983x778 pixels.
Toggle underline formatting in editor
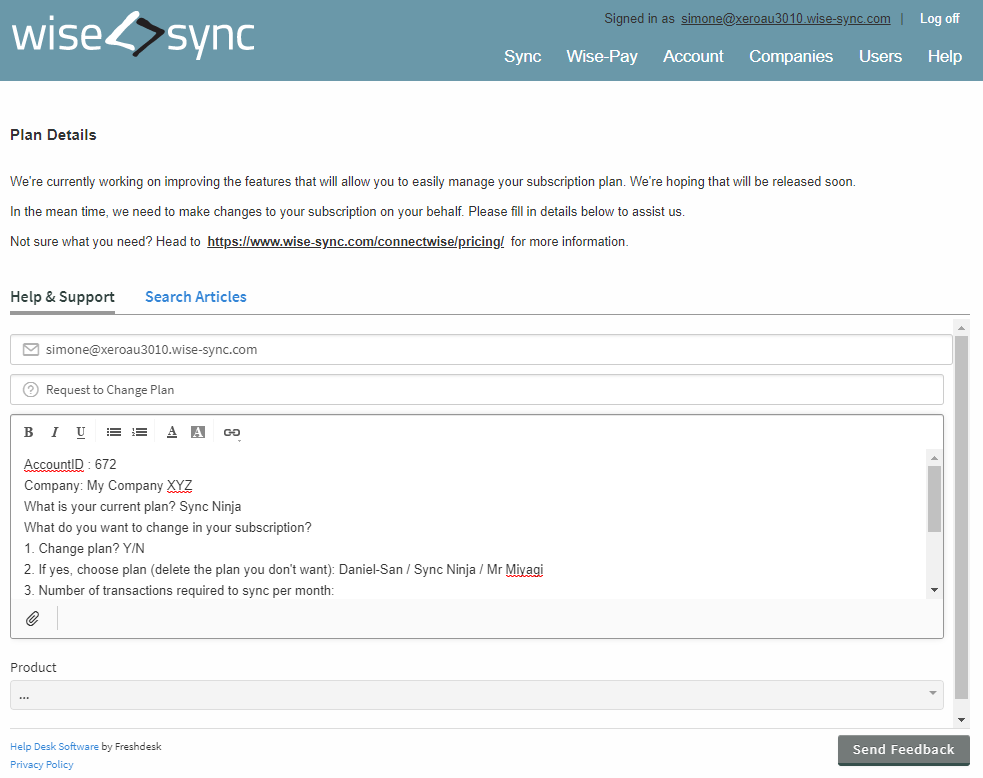tap(80, 432)
